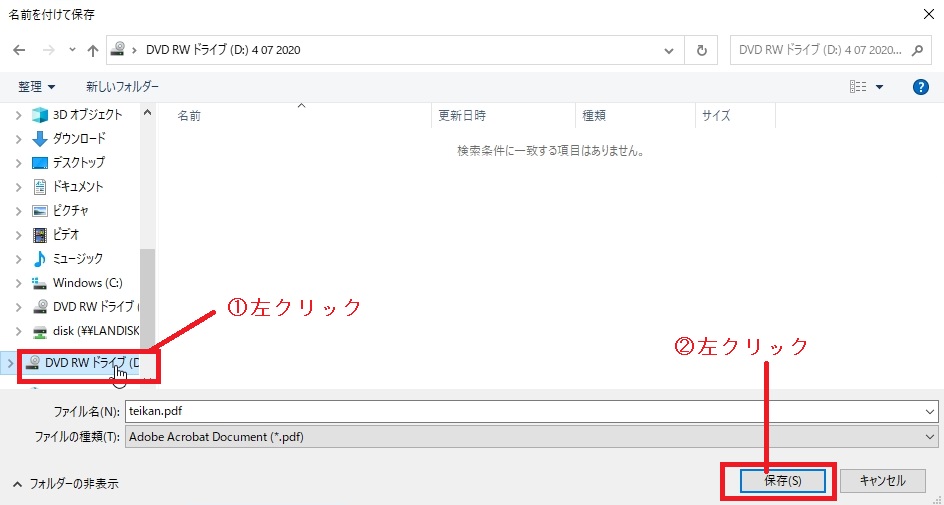
Task: Open the help question mark icon
Action: pyautogui.click(x=921, y=87)
